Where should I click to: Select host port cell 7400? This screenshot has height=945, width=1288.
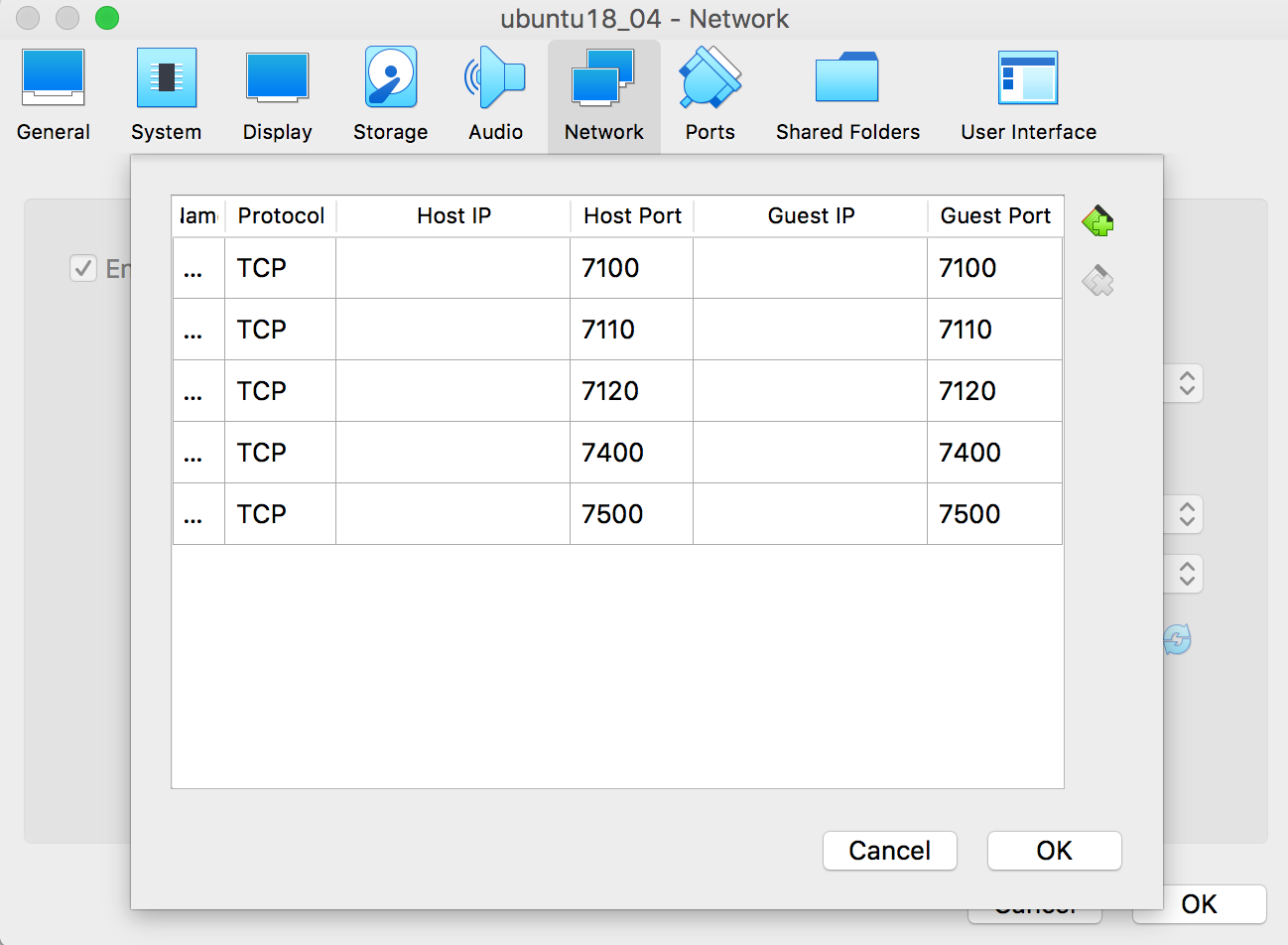631,453
